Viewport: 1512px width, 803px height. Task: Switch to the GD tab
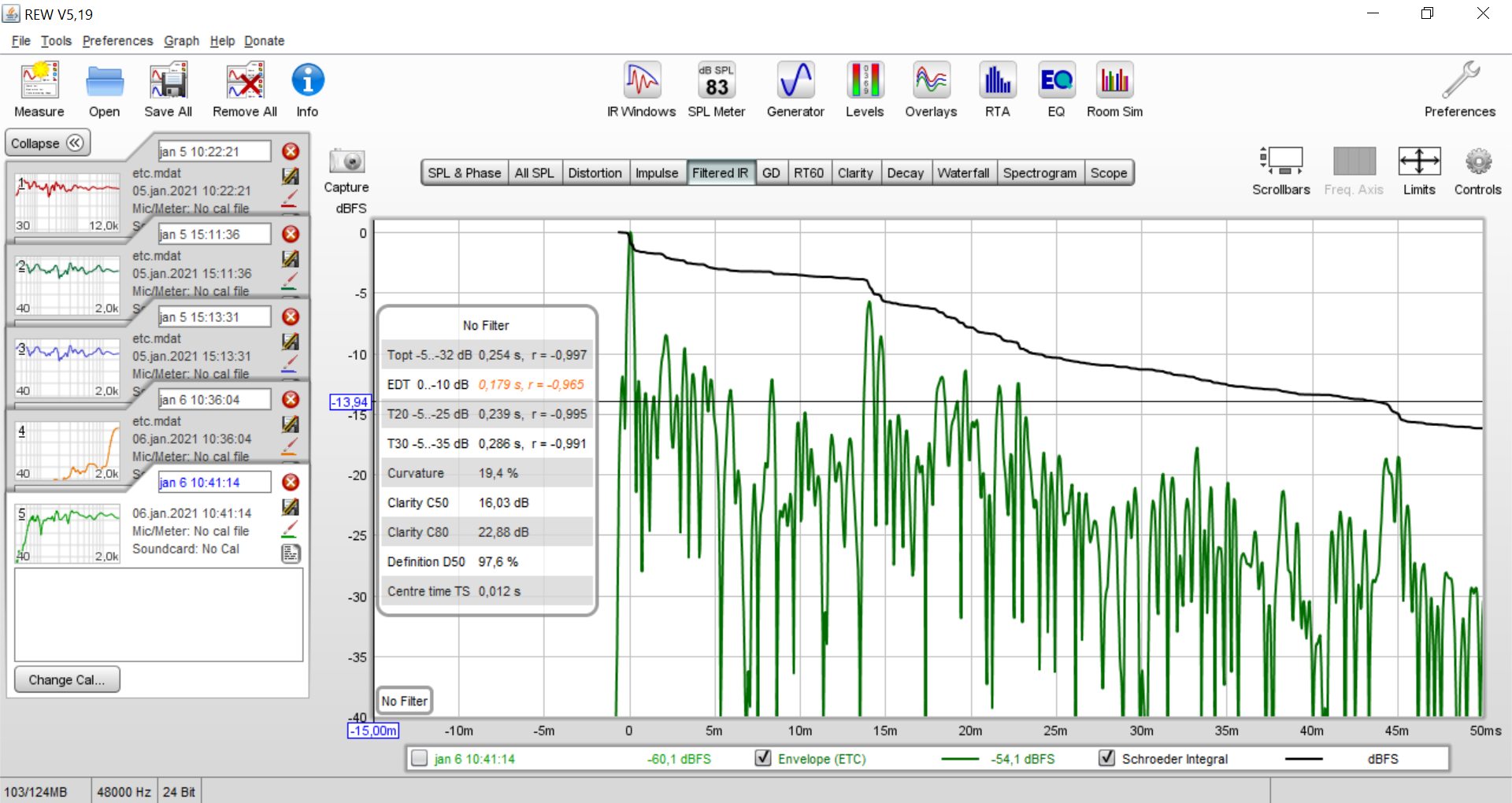point(771,173)
